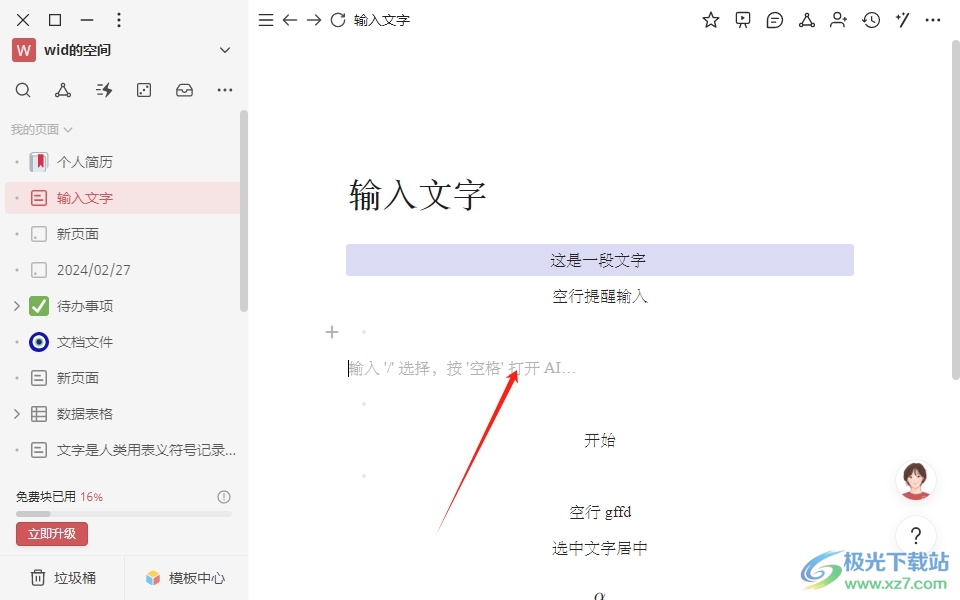This screenshot has width=960, height=600.
Task: Click the empty line input placeholder
Action: [x=462, y=368]
